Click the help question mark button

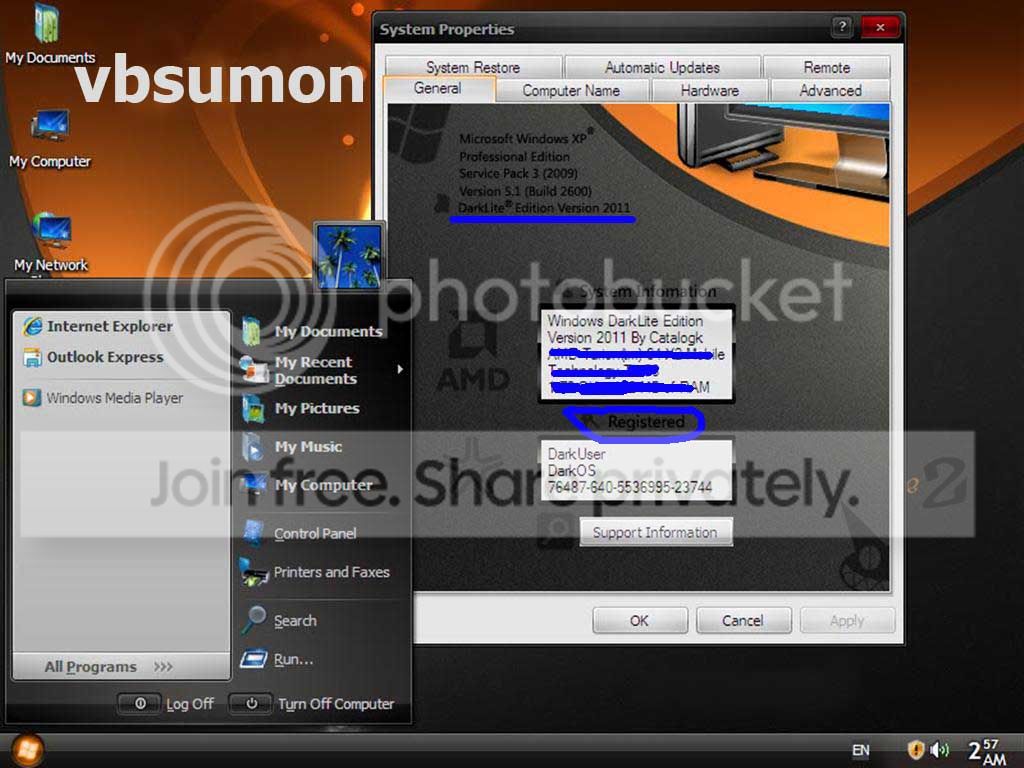[x=842, y=27]
